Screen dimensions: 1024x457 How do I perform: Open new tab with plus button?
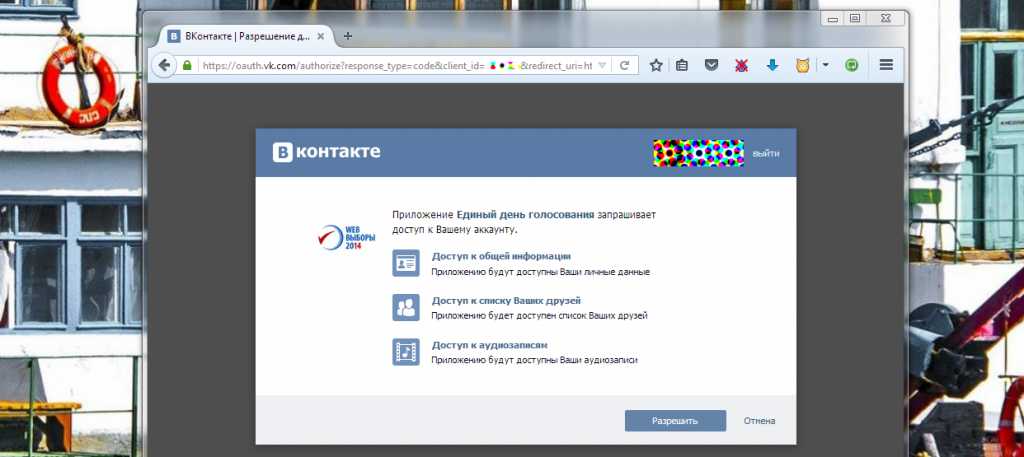click(347, 36)
